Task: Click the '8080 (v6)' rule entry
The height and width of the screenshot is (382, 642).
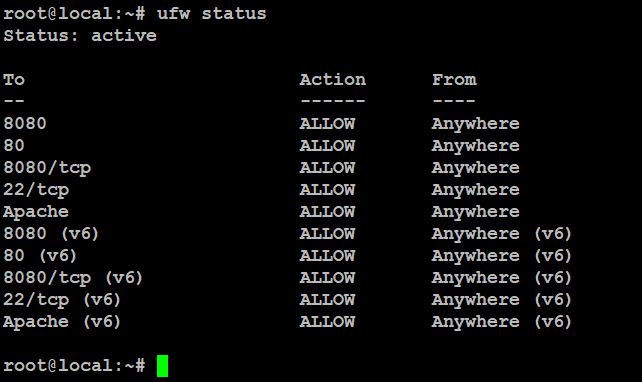Action: [51, 234]
